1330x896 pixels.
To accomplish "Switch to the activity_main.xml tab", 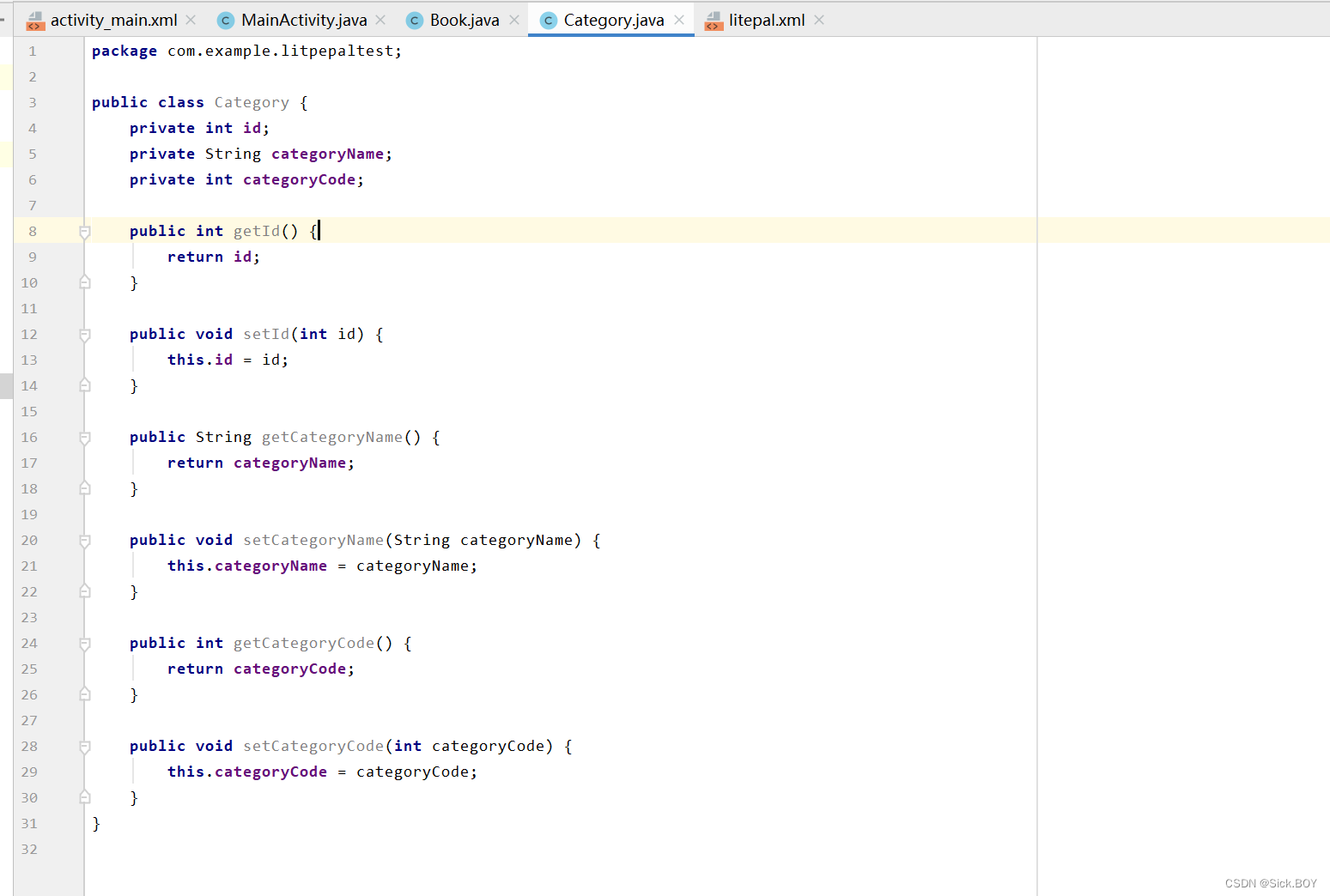I will click(x=113, y=20).
